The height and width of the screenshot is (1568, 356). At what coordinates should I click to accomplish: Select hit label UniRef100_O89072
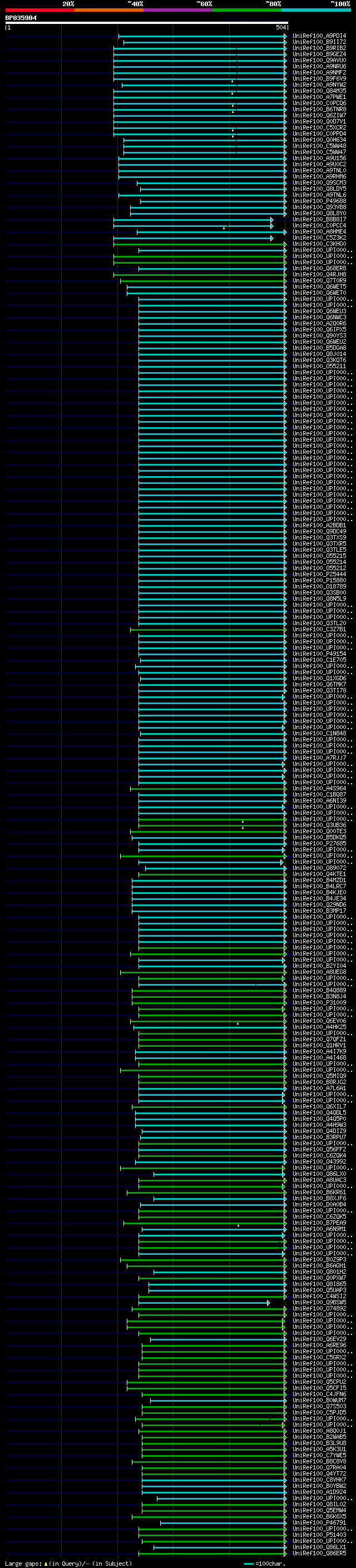coord(319,868)
